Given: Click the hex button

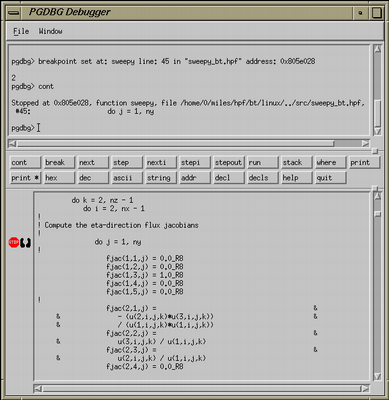Looking at the screenshot, I should coord(59,178).
